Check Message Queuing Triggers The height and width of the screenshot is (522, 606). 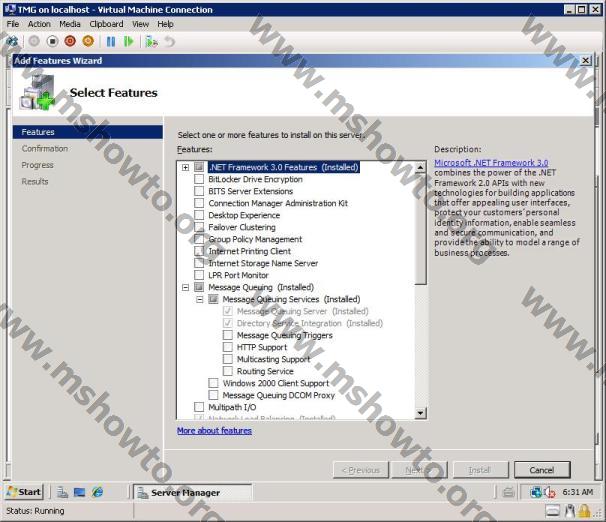(x=228, y=335)
